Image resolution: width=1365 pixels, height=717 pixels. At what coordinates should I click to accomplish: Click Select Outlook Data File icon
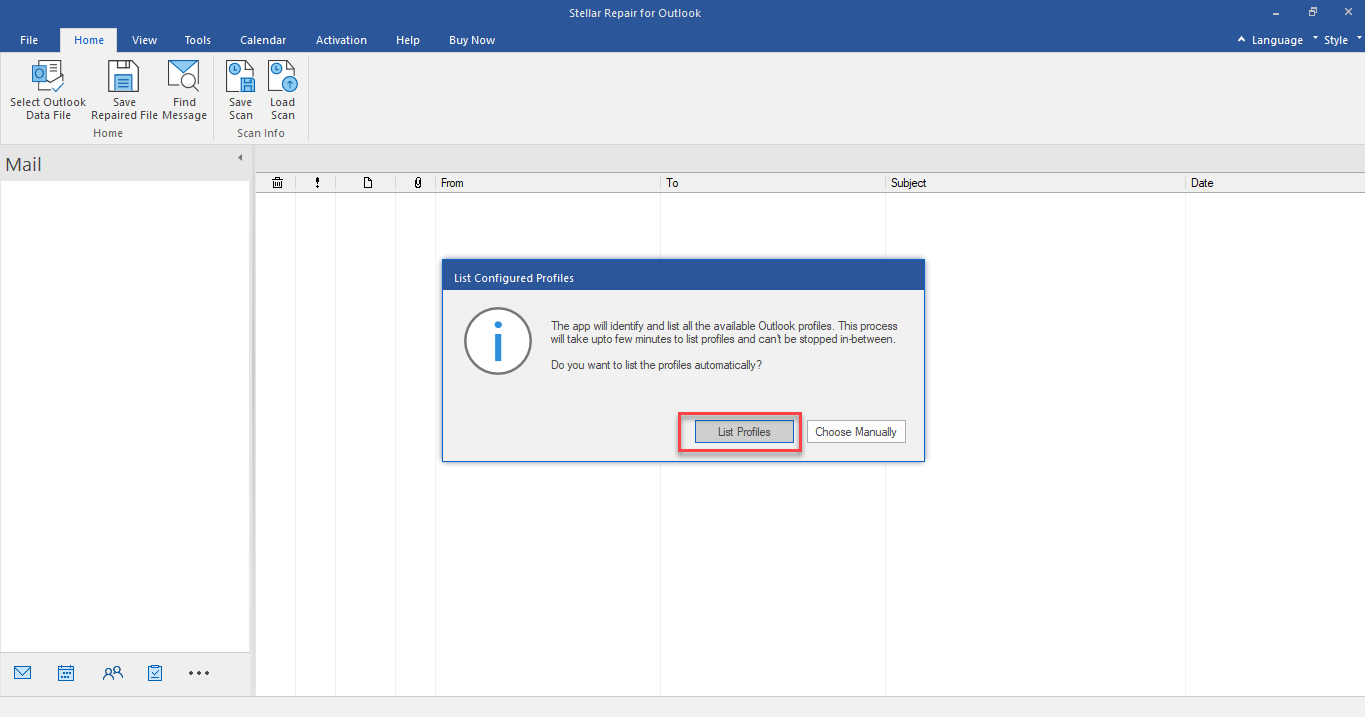48,77
